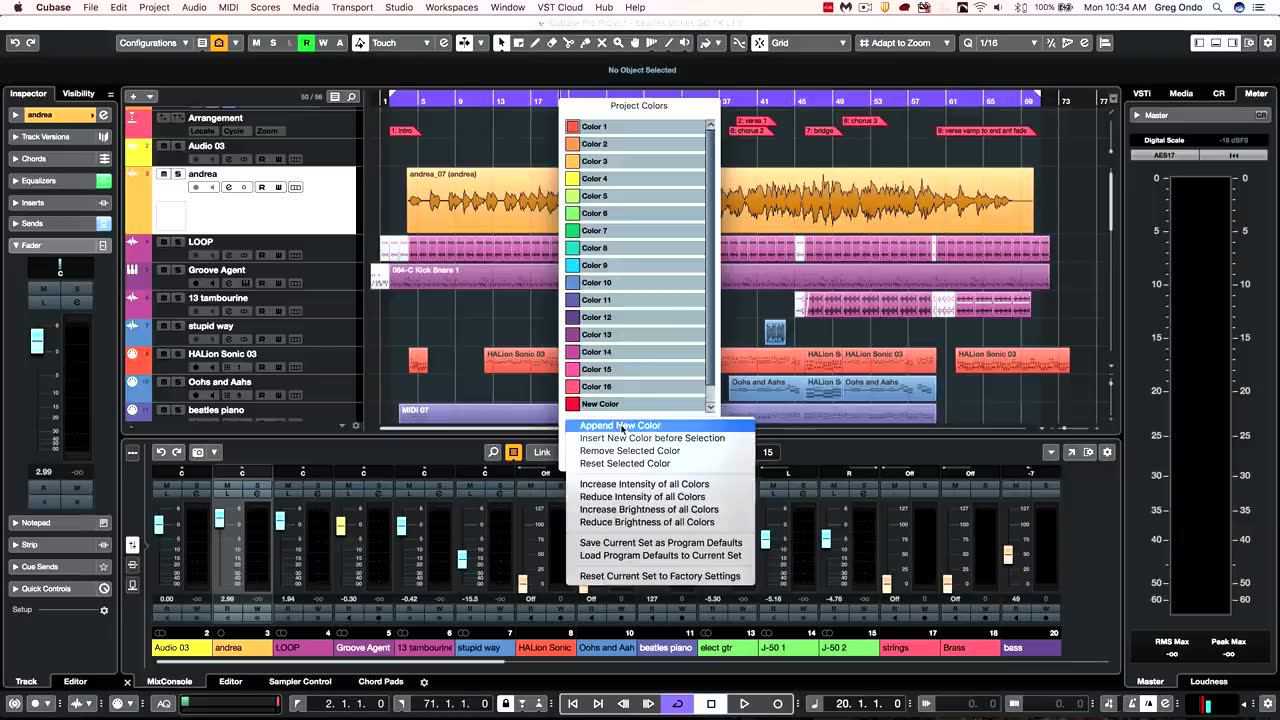Image resolution: width=1280 pixels, height=720 pixels.
Task: Open the Configurations dropdown
Action: click(154, 43)
